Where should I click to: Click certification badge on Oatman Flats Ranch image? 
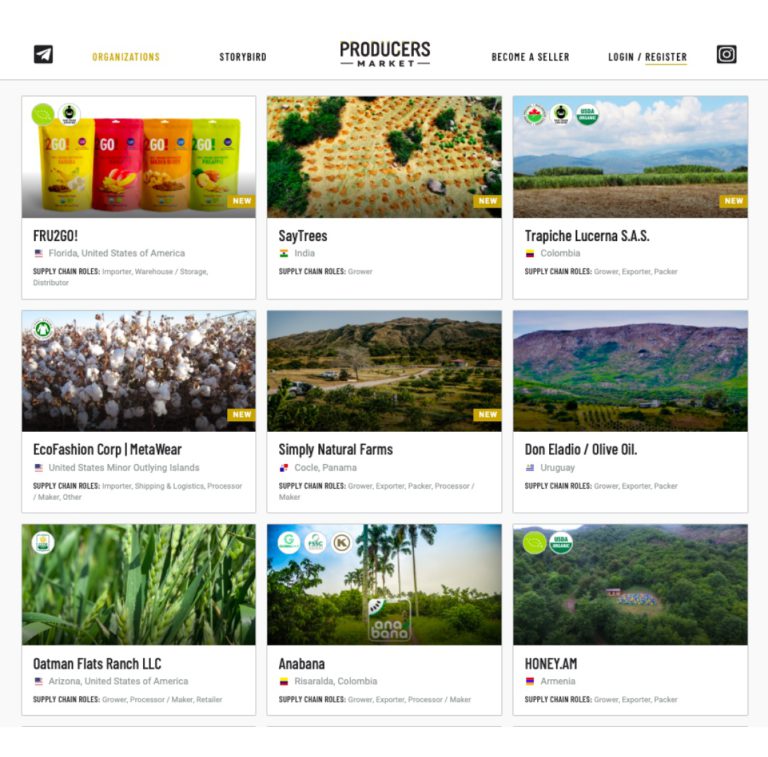(x=43, y=543)
